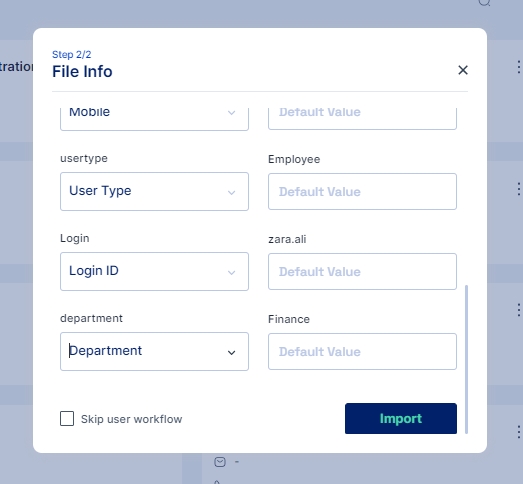Click the chevron arrow in the Login ID dropdown
Image resolution: width=523 pixels, height=484 pixels.
(x=231, y=273)
